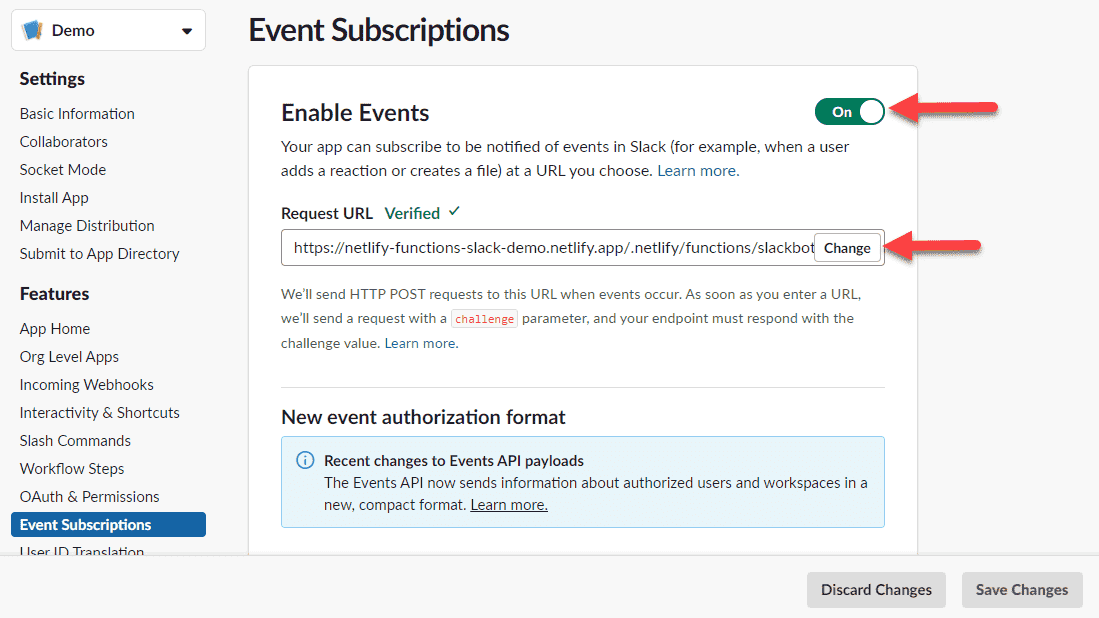Click the Demo app icon
Image resolution: width=1099 pixels, height=618 pixels.
33,30
